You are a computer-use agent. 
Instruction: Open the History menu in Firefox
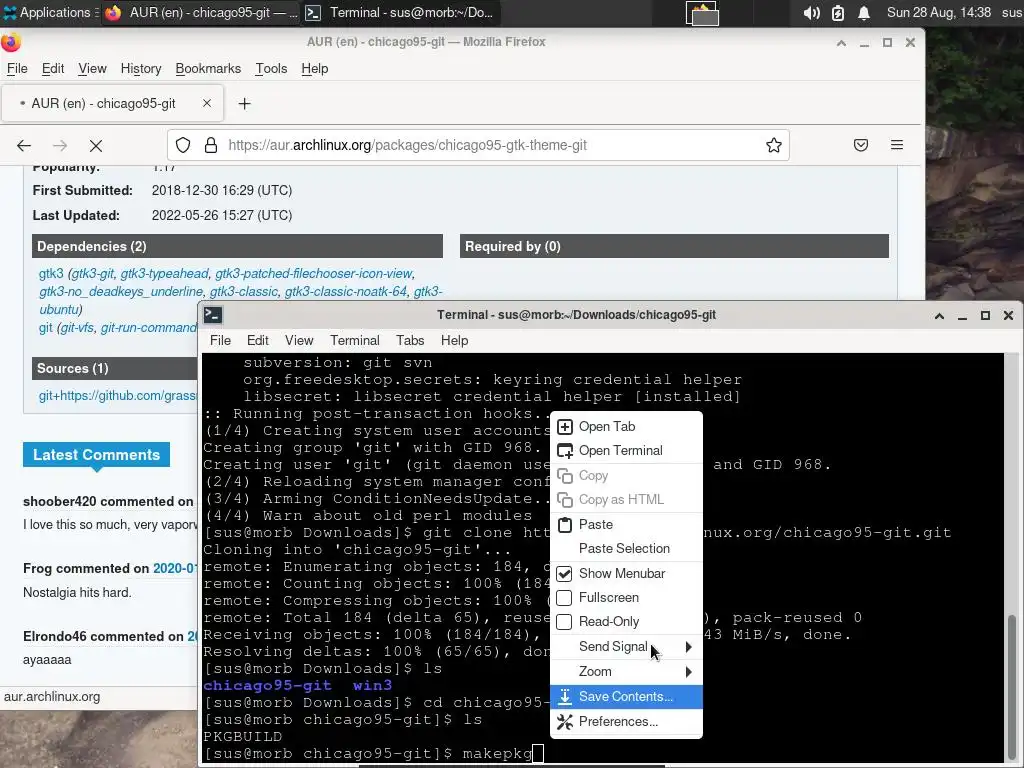point(140,69)
